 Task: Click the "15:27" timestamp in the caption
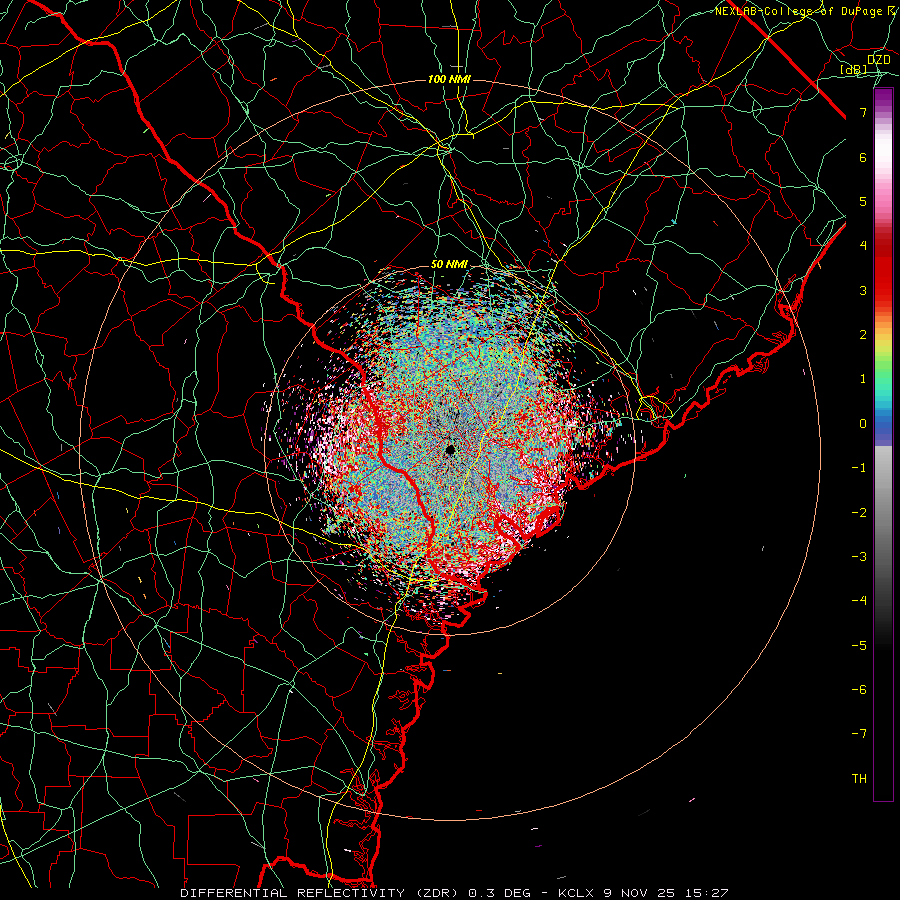pos(708,893)
